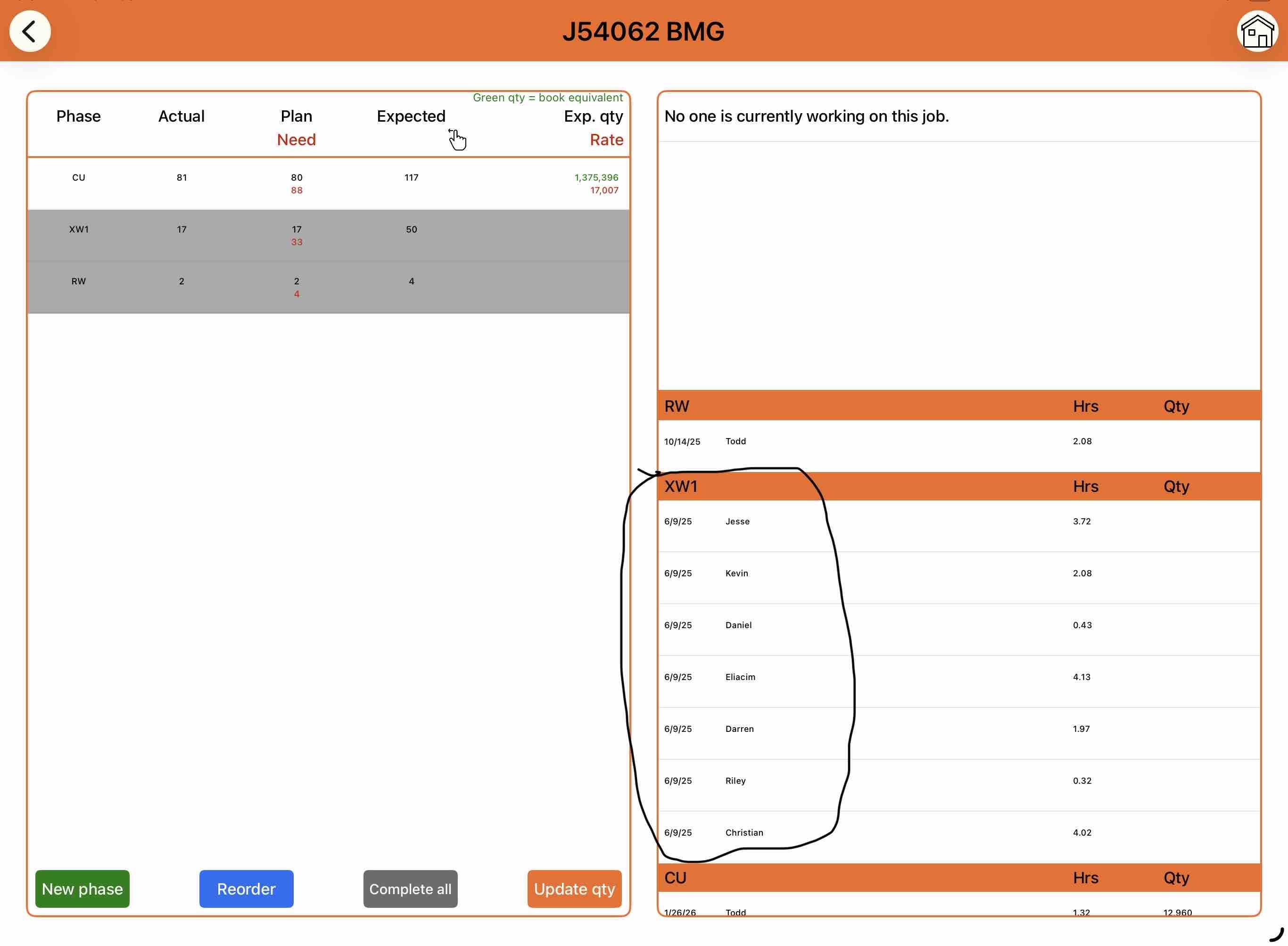Select Daniel's 0.43 hour entry

958,625
